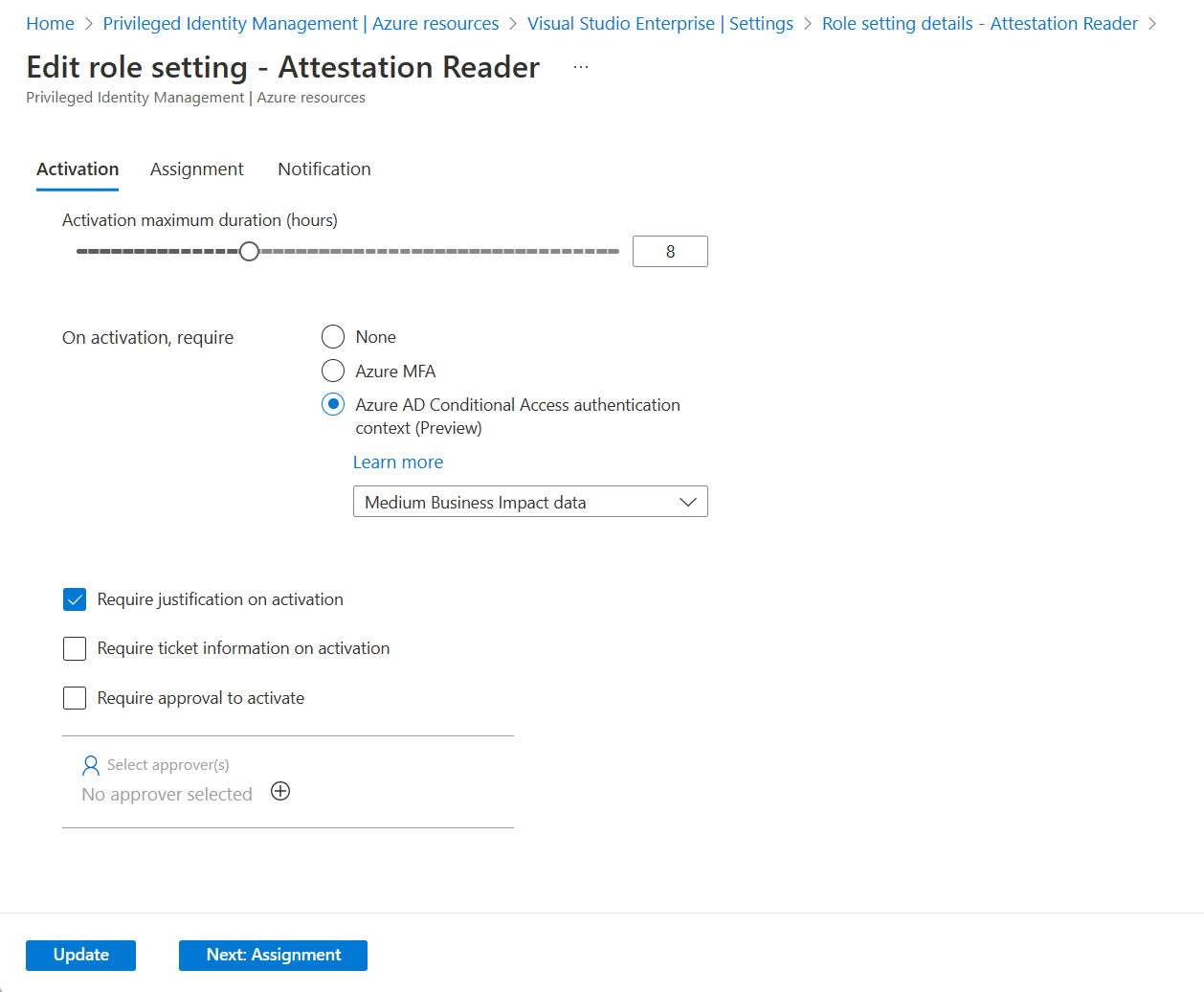Open the ellipsis more options menu
1204x992 pixels.
click(581, 67)
